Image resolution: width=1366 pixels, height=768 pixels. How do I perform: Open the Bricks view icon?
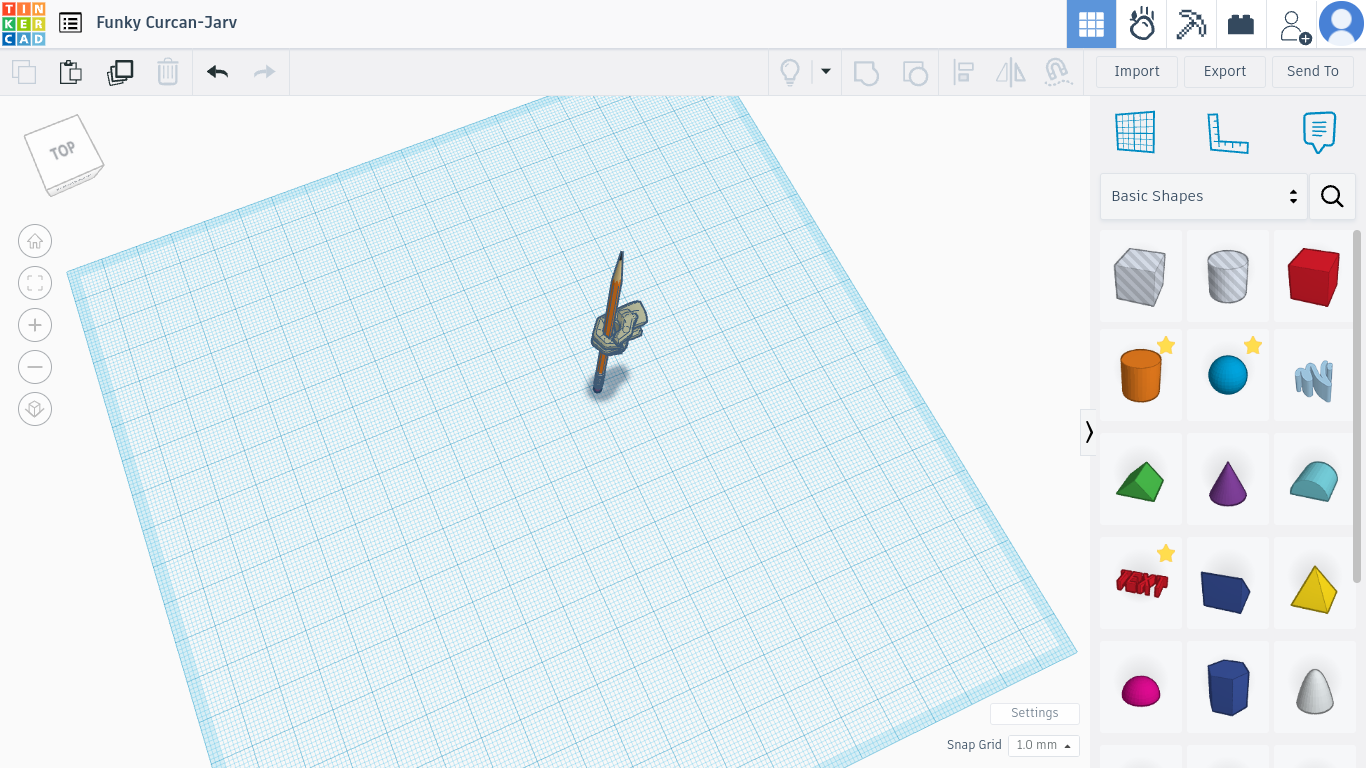point(1241,24)
